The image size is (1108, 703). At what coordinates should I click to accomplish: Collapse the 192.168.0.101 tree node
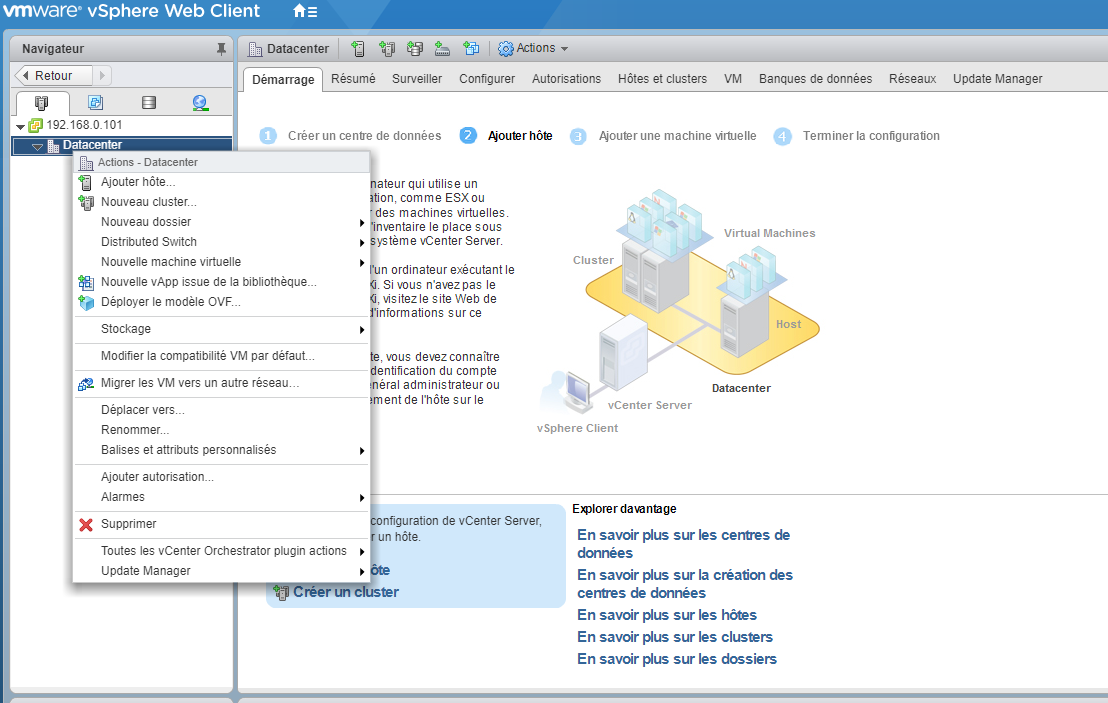(20, 126)
